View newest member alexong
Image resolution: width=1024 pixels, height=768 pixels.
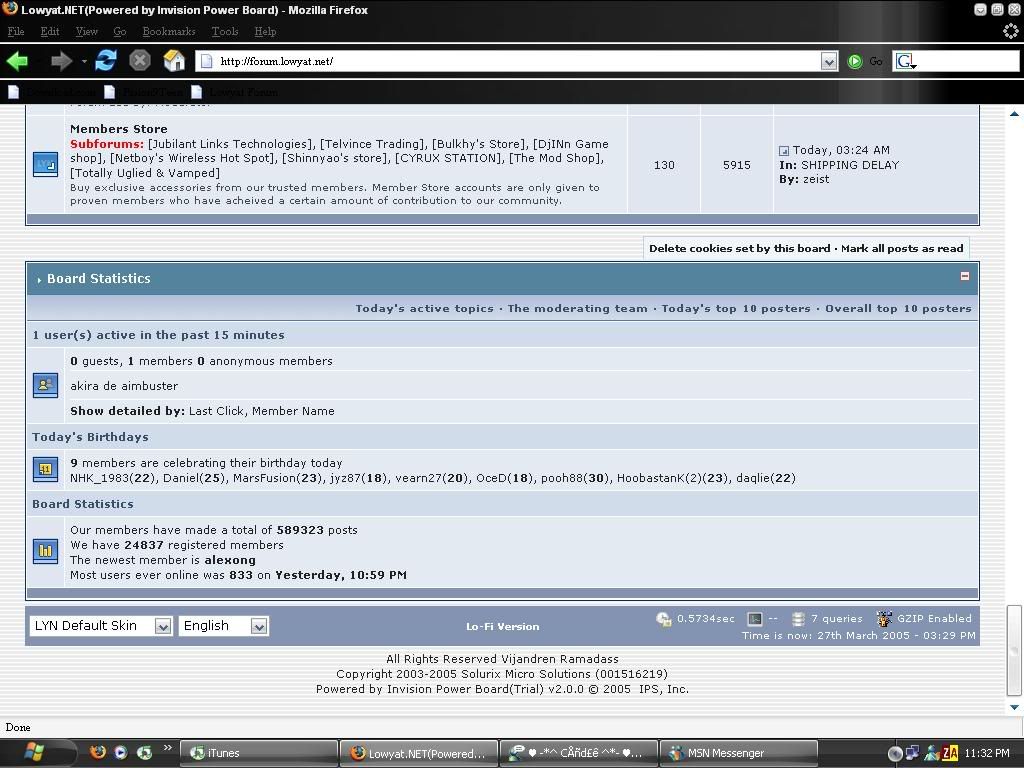click(230, 560)
